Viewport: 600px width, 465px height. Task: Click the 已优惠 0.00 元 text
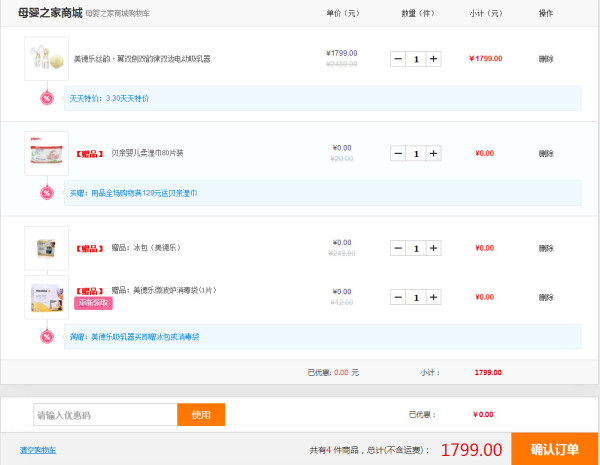click(333, 372)
